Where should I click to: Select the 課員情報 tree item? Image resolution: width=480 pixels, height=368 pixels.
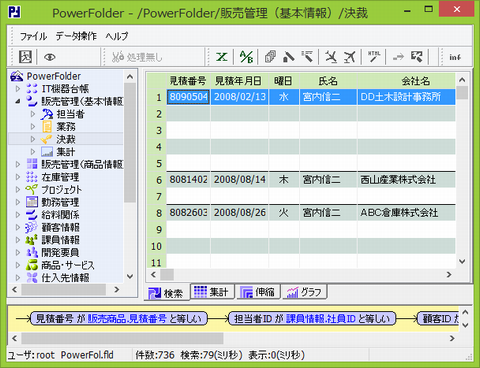click(60, 240)
